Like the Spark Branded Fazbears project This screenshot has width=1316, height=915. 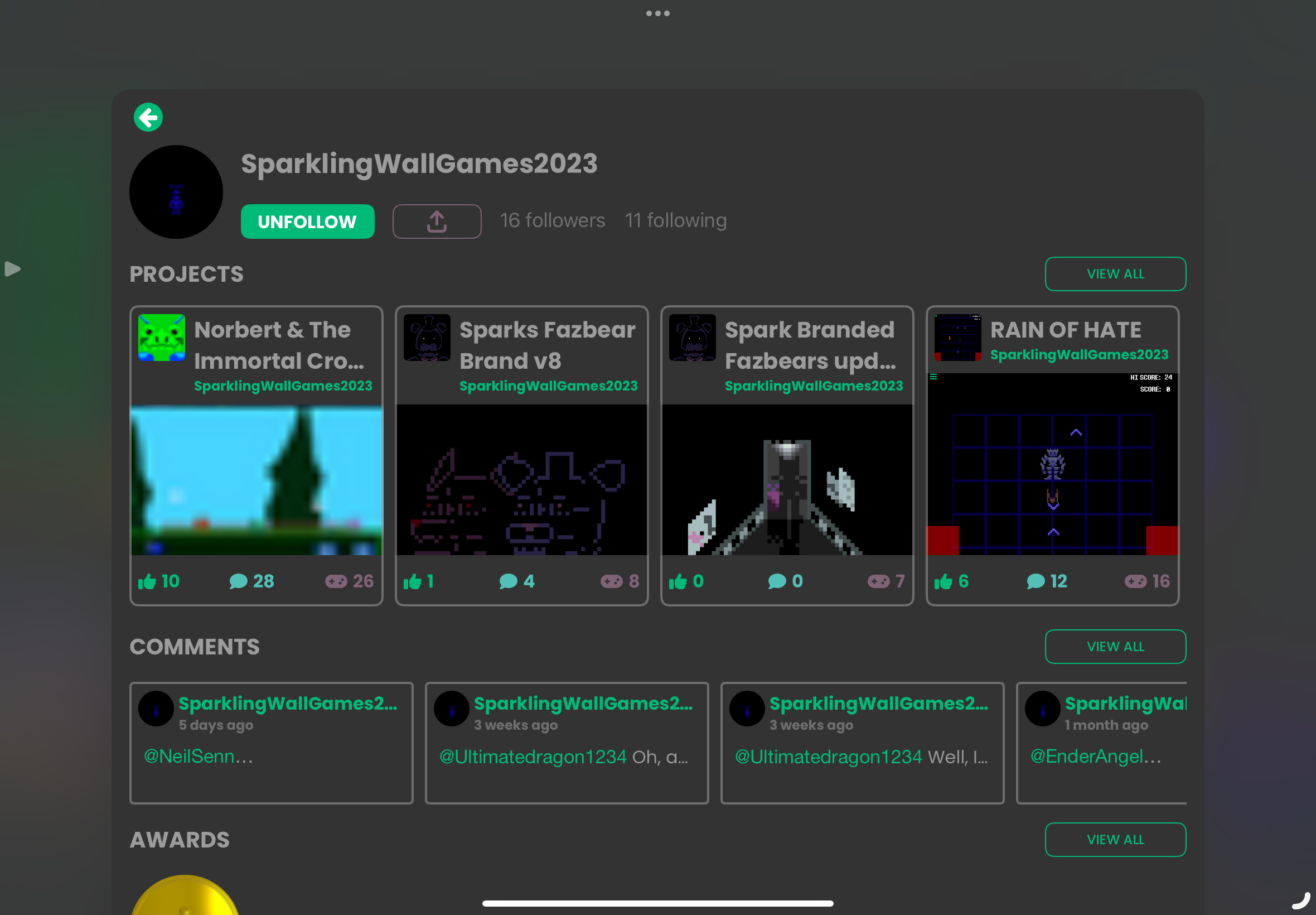(x=678, y=581)
